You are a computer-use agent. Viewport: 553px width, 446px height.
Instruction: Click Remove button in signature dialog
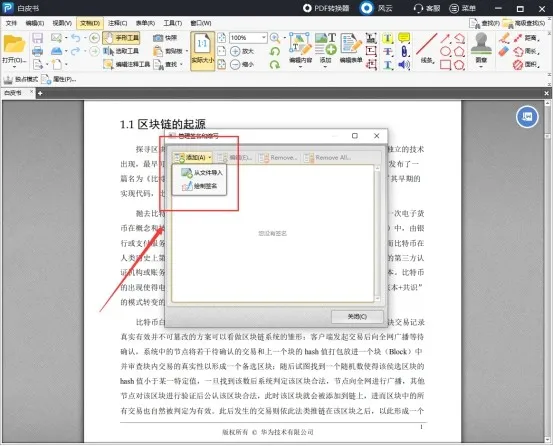[278, 158]
